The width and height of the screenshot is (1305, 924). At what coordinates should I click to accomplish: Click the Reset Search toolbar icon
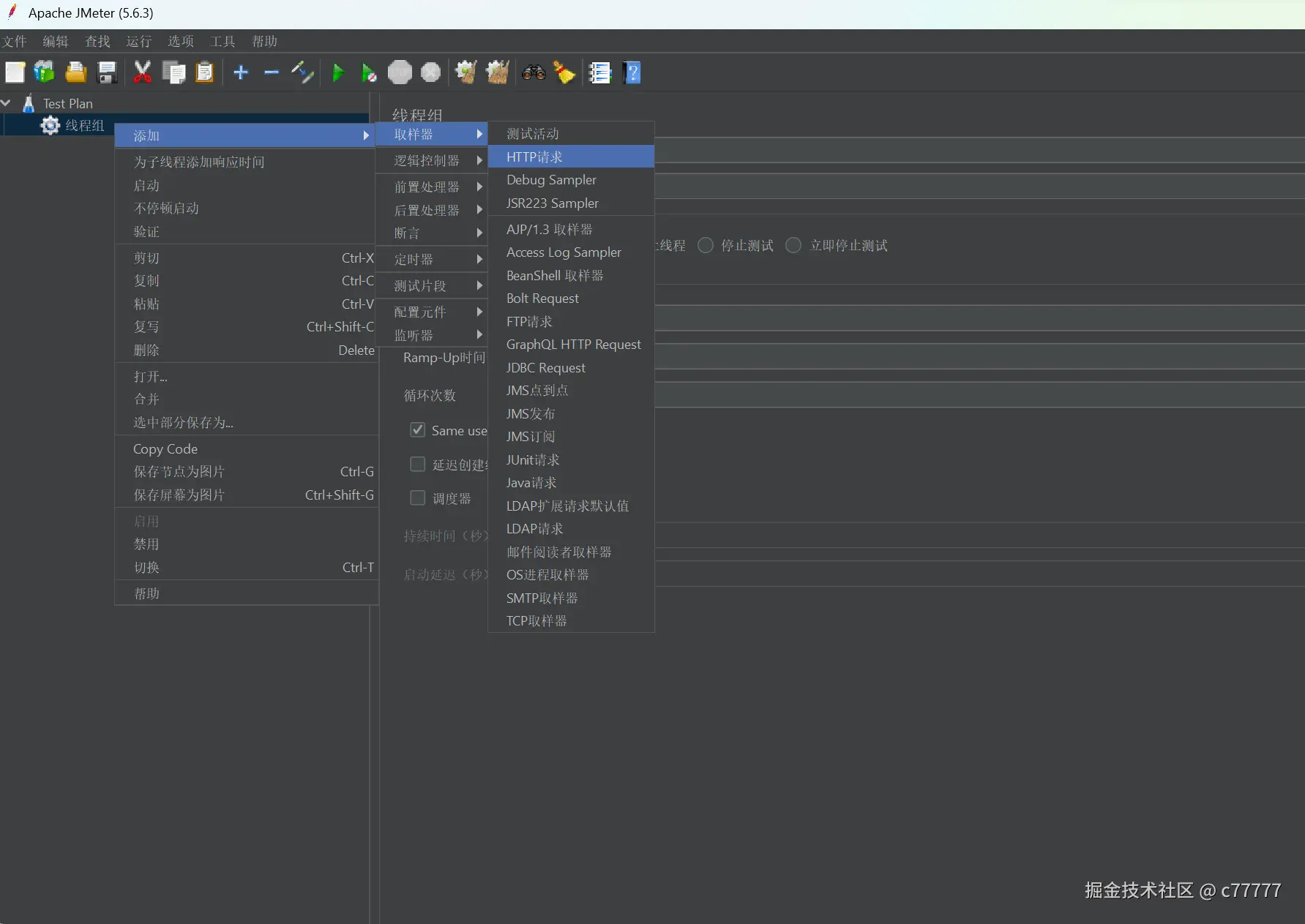point(564,72)
